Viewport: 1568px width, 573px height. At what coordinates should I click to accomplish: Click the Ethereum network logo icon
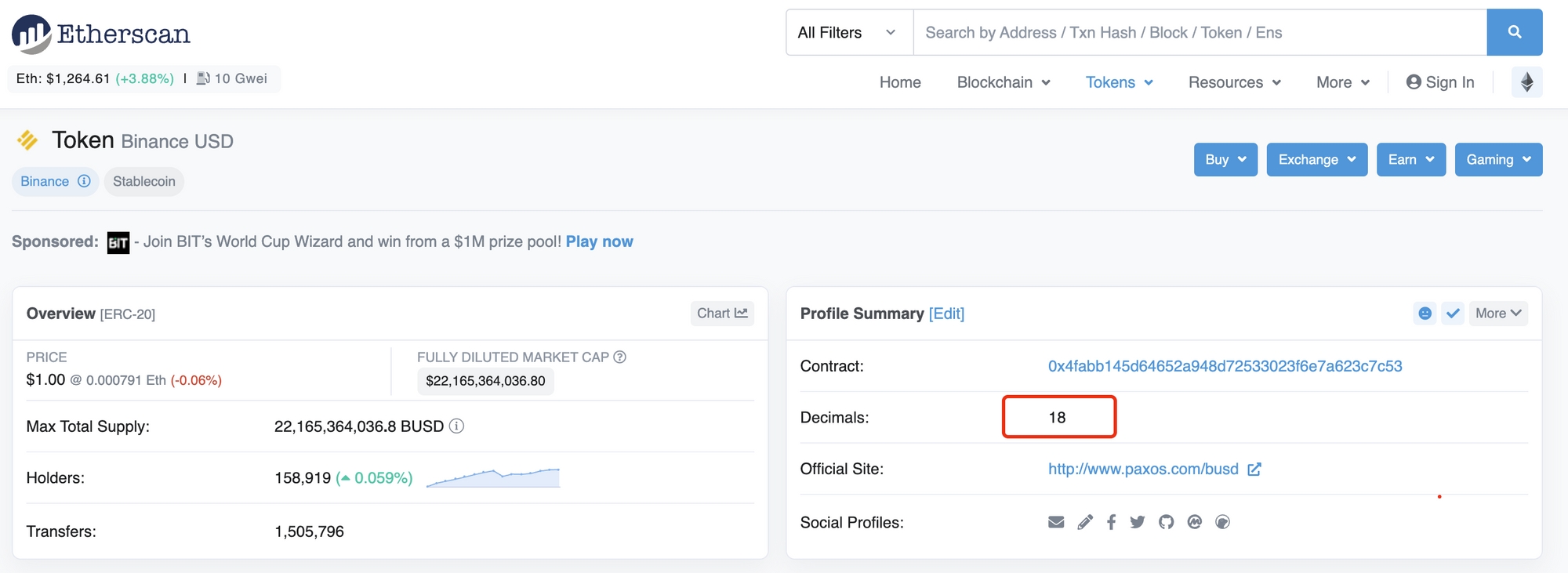(x=1526, y=82)
